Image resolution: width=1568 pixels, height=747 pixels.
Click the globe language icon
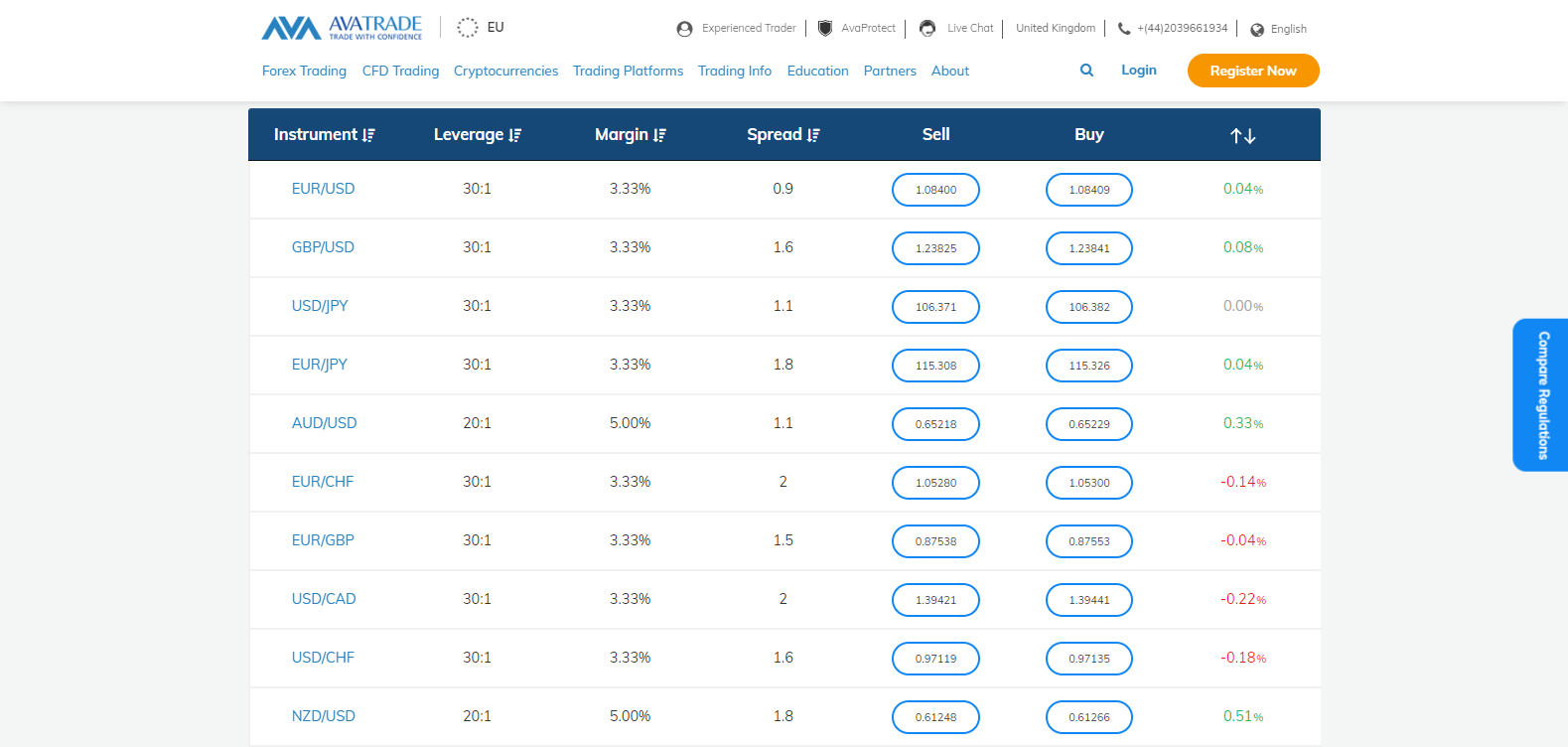point(1257,30)
